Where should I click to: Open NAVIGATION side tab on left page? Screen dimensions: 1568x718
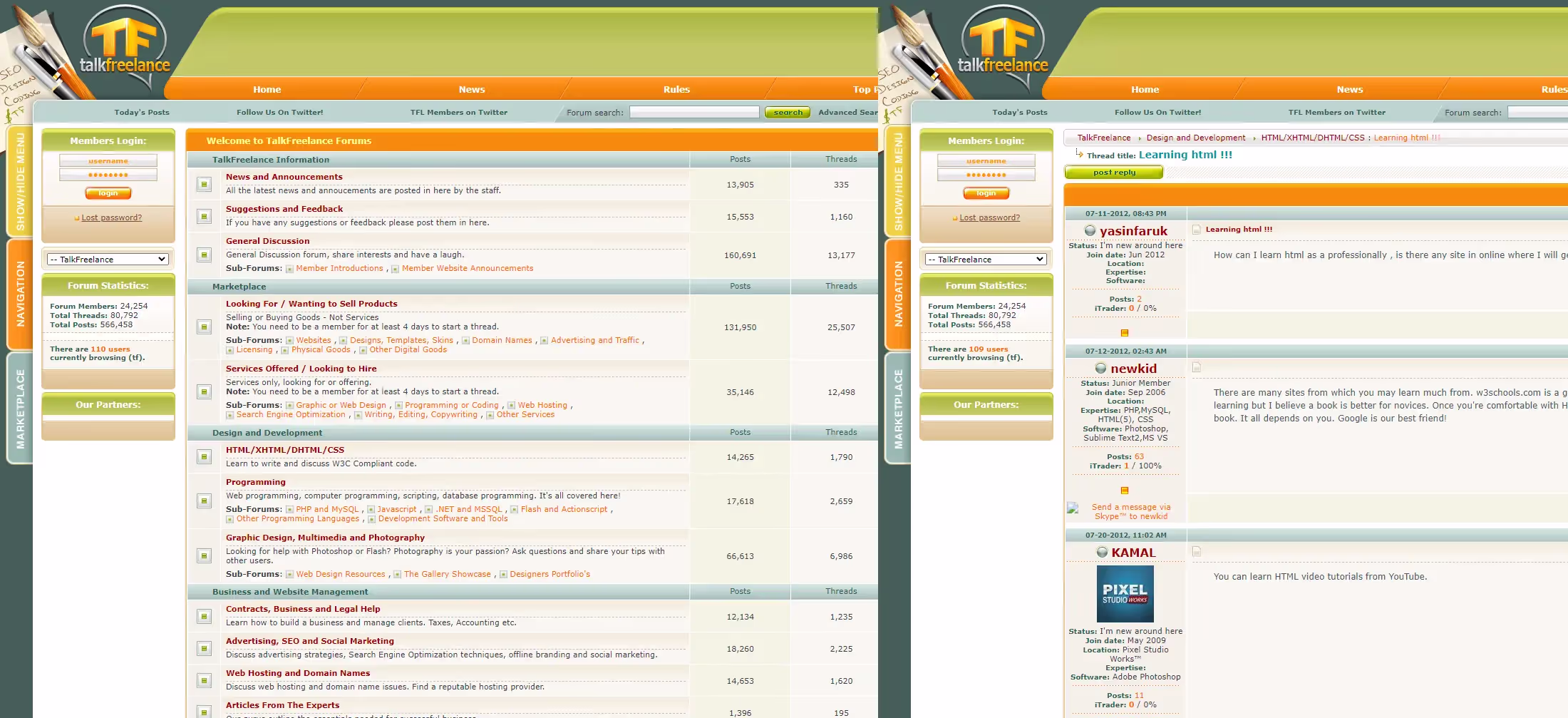pos(20,294)
